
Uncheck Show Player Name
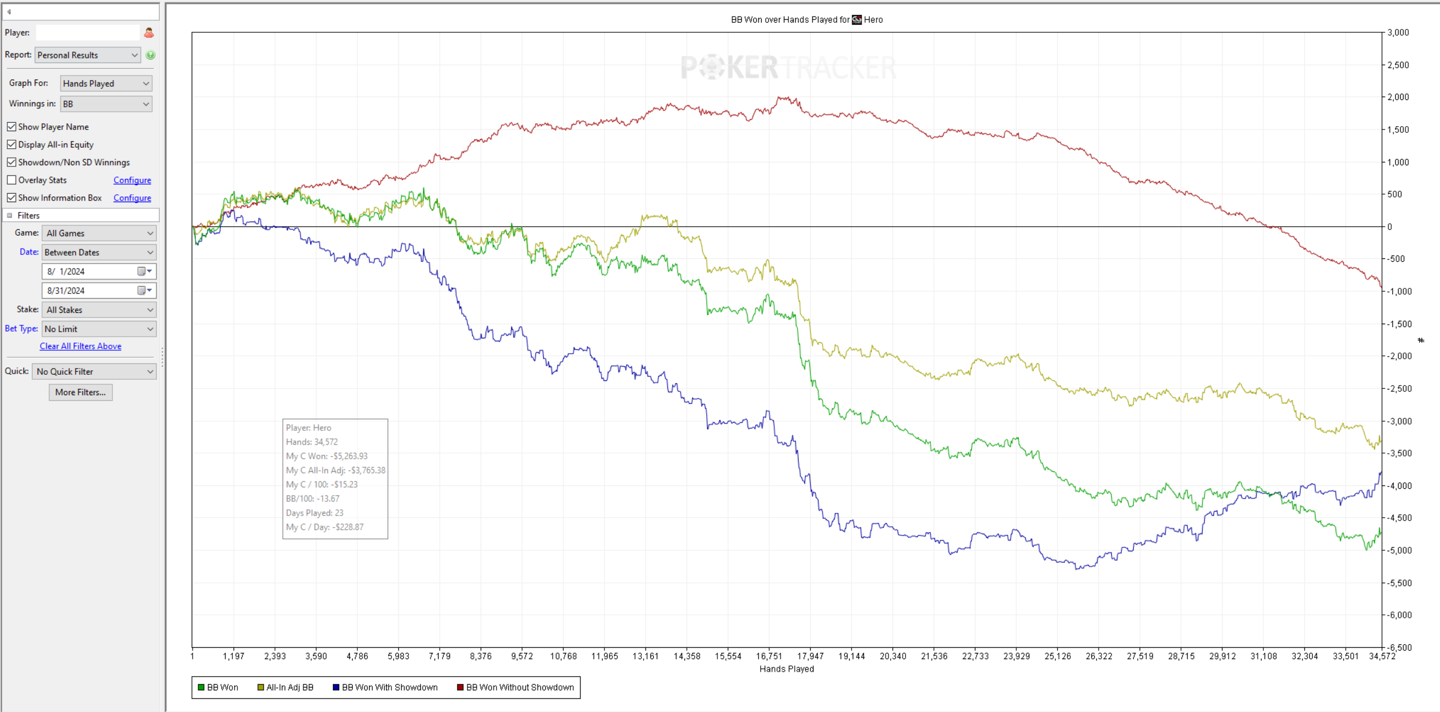point(12,127)
